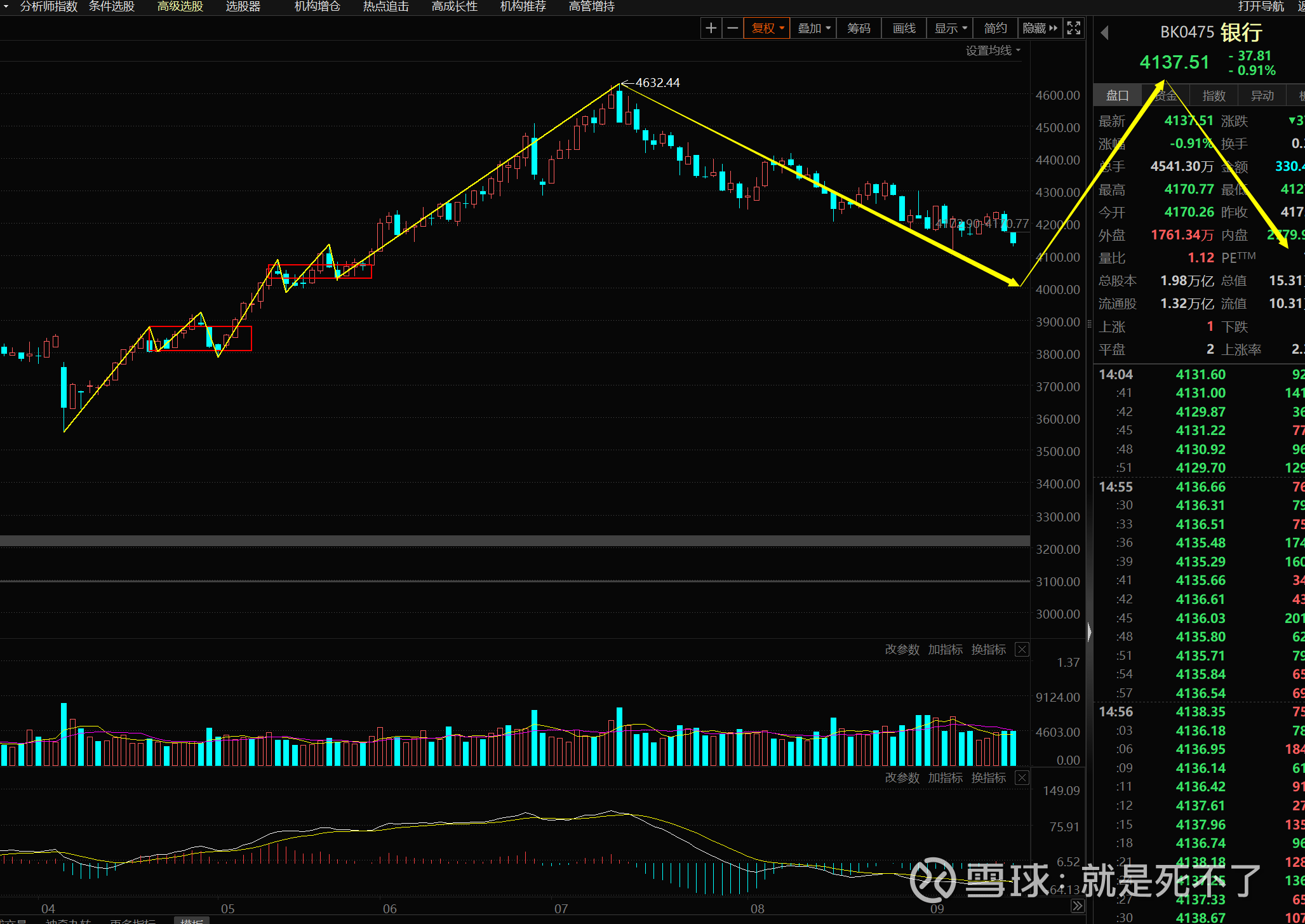Click the left arrow beside BK0475

tap(1104, 32)
